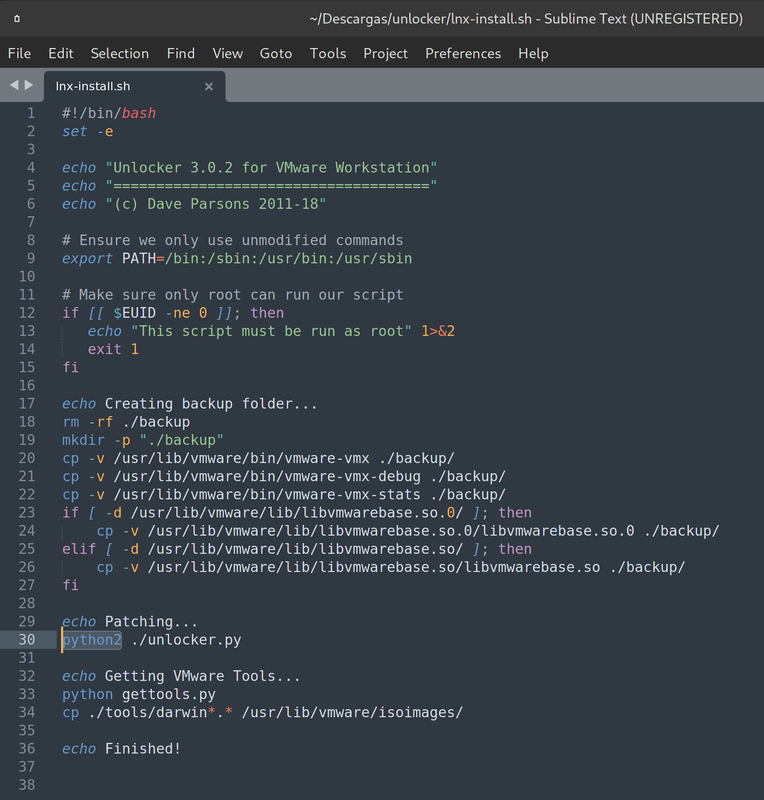Viewport: 764px width, 800px height.
Task: Open the Preferences menu
Action: 463,53
